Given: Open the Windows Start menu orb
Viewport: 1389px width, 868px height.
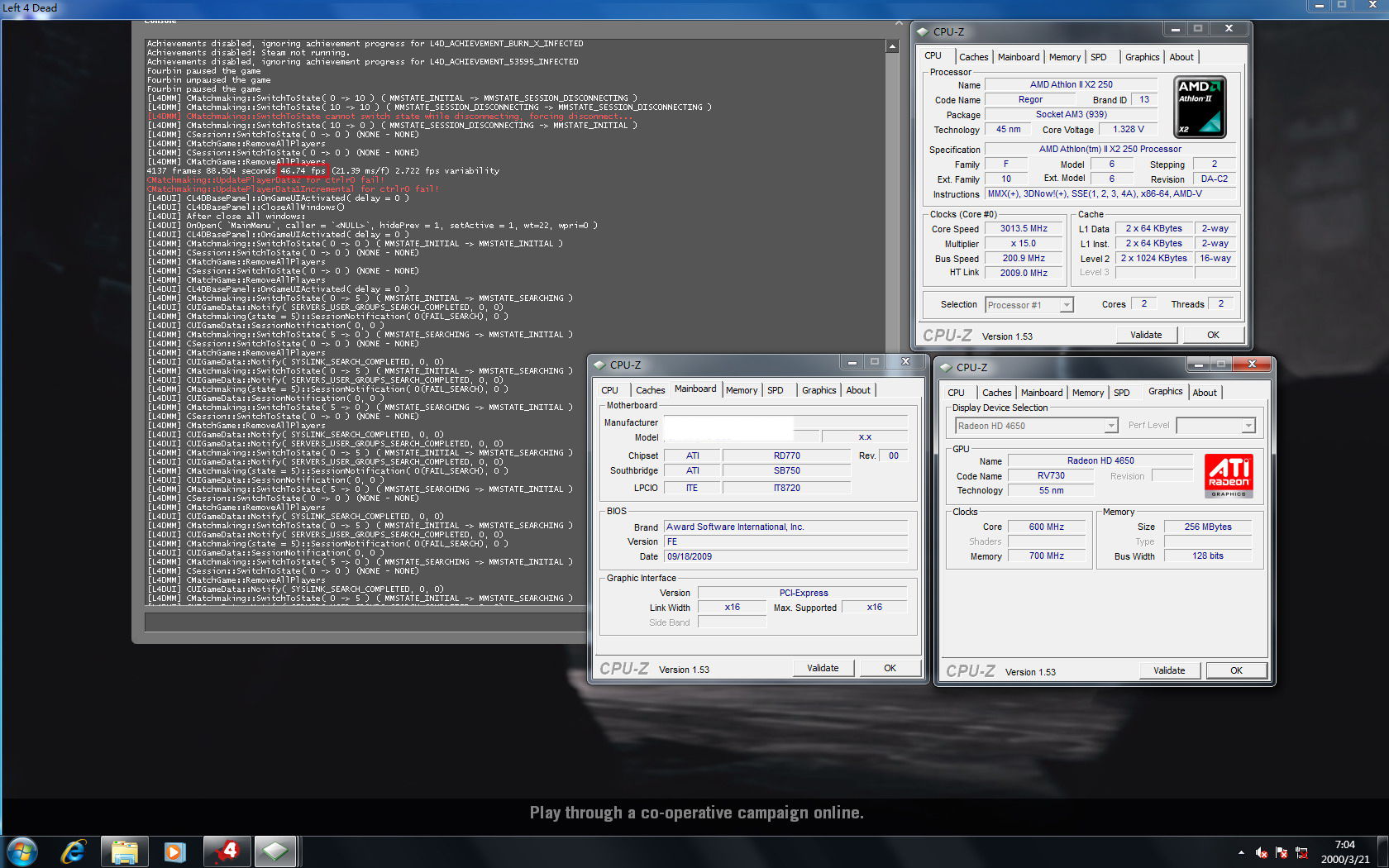Looking at the screenshot, I should (22, 851).
